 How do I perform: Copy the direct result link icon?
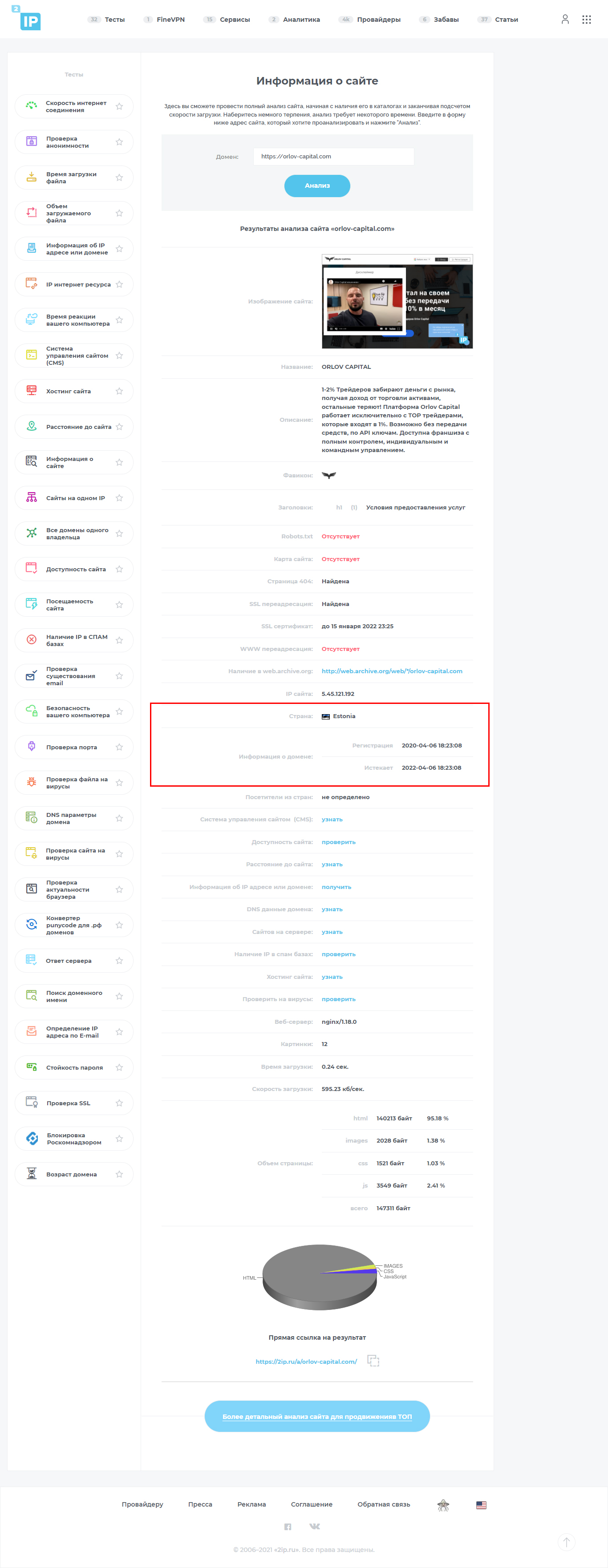point(373,1361)
